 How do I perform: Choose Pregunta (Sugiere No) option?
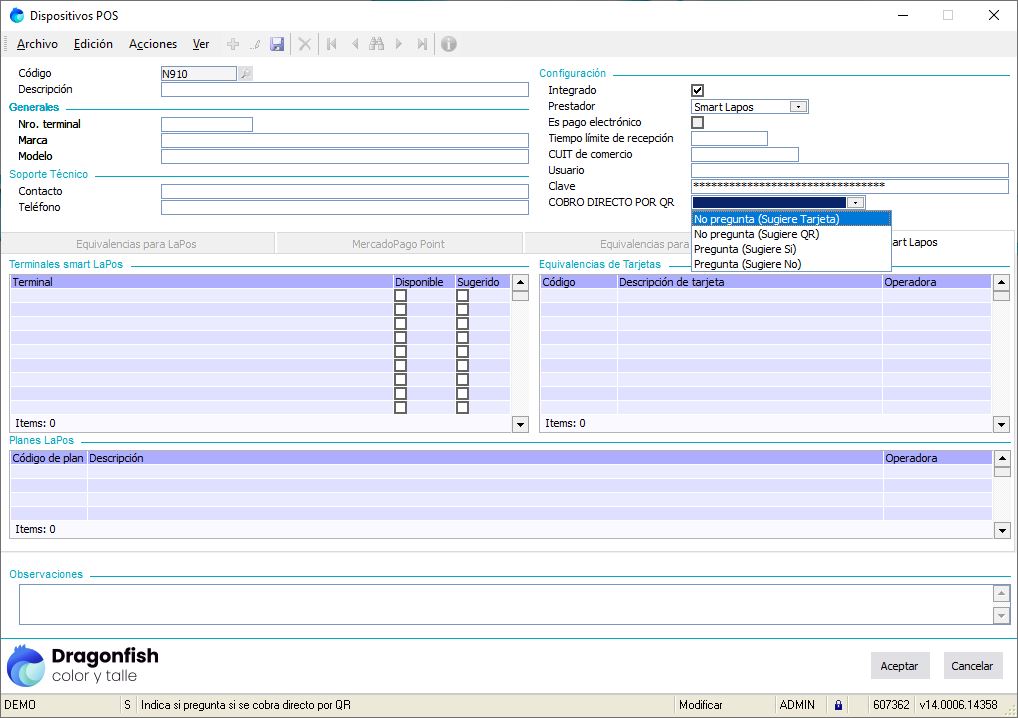[791, 264]
